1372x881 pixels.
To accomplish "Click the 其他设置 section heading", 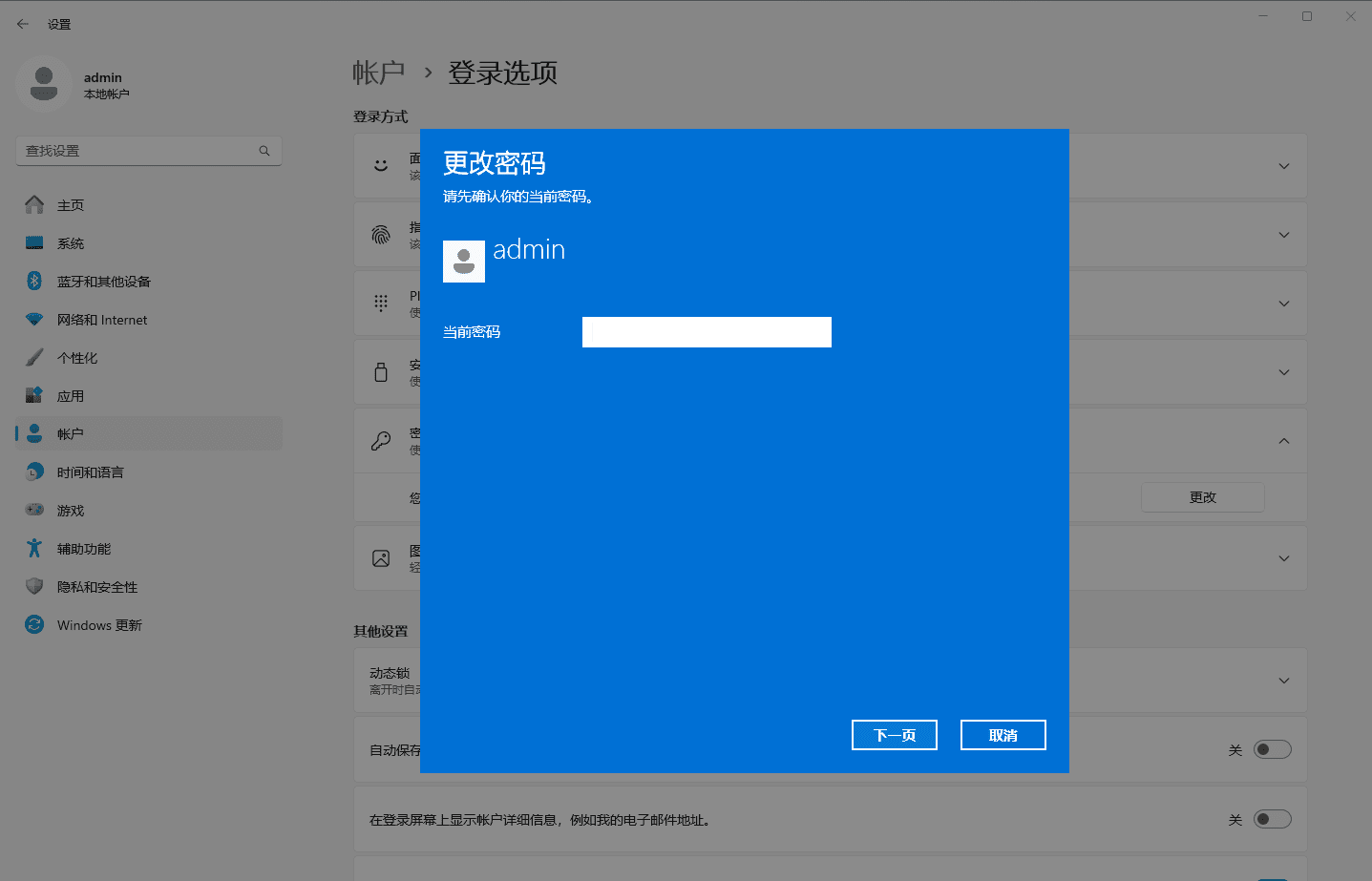I will pos(381,631).
